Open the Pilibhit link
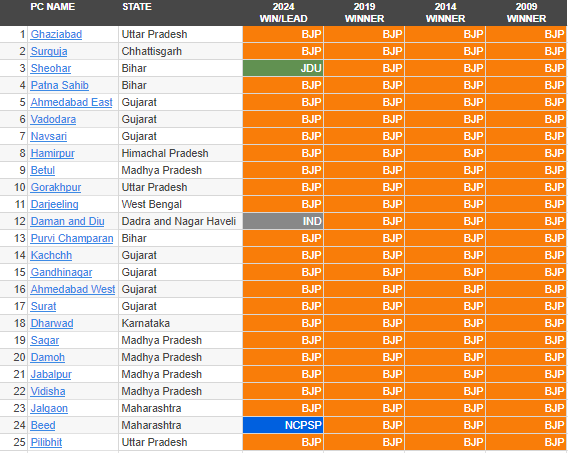This screenshot has height=453, width=568. [46, 442]
